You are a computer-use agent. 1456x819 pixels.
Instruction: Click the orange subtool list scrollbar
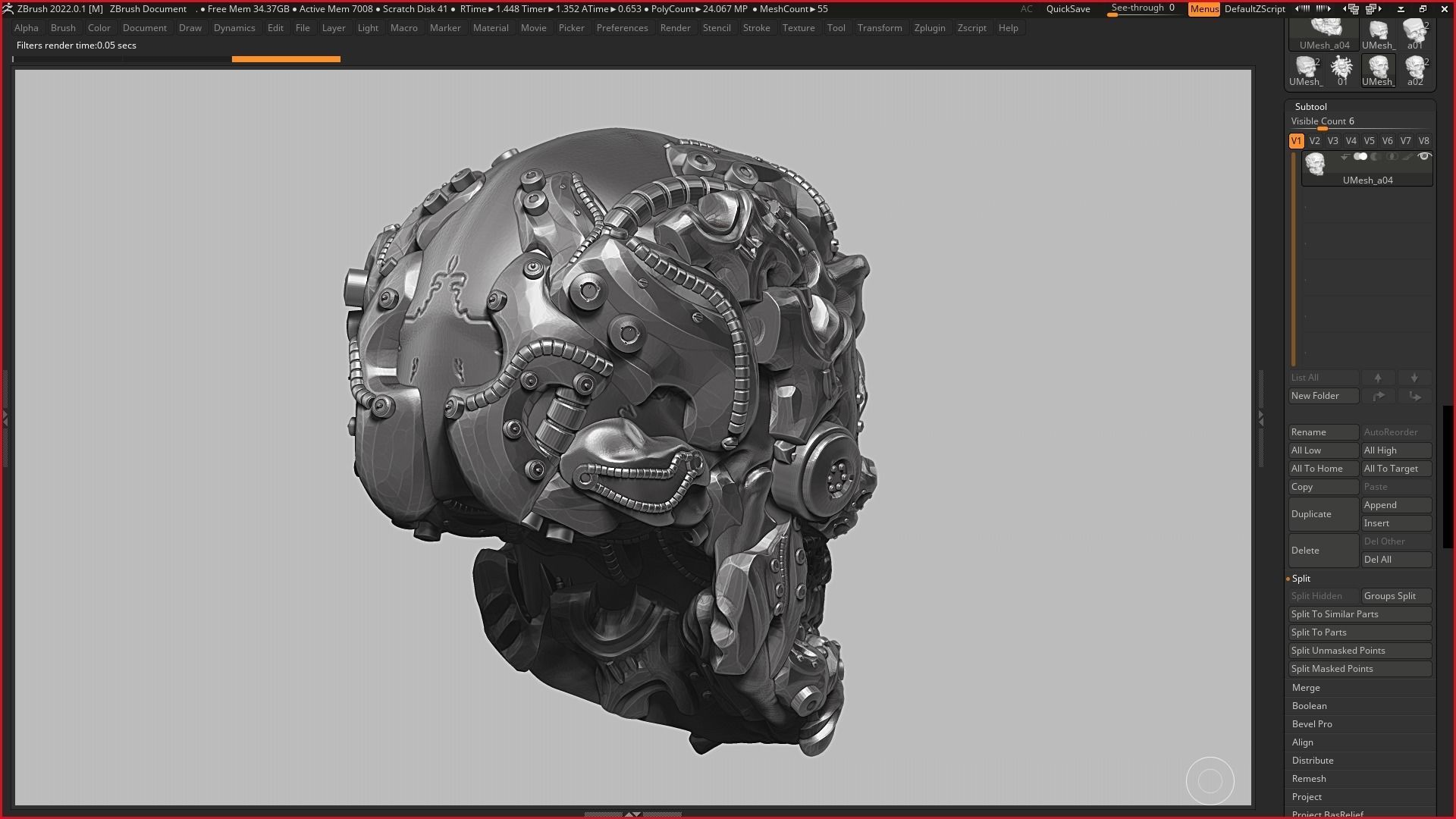(x=1294, y=259)
